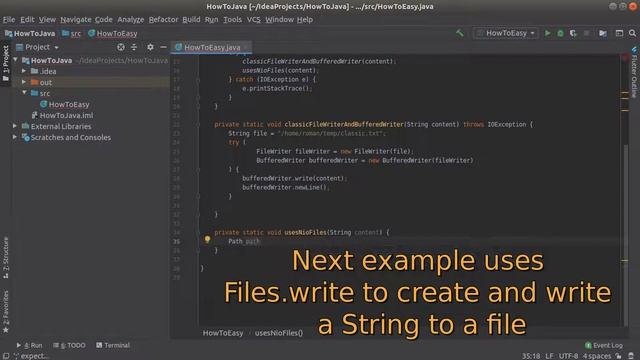Expand External Libraries node

15,126
